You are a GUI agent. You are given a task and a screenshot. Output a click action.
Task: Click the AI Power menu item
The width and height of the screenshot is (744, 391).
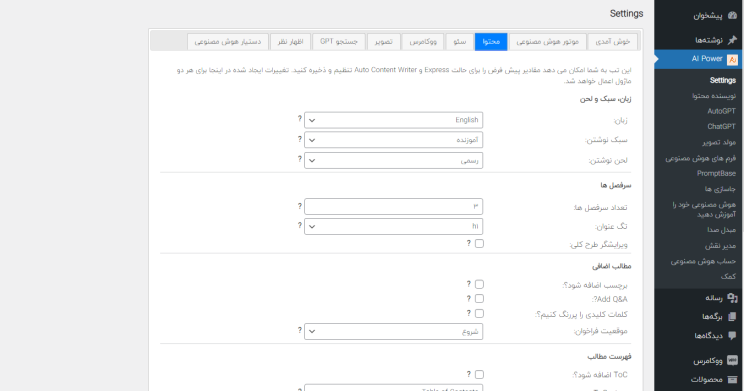click(x=699, y=59)
